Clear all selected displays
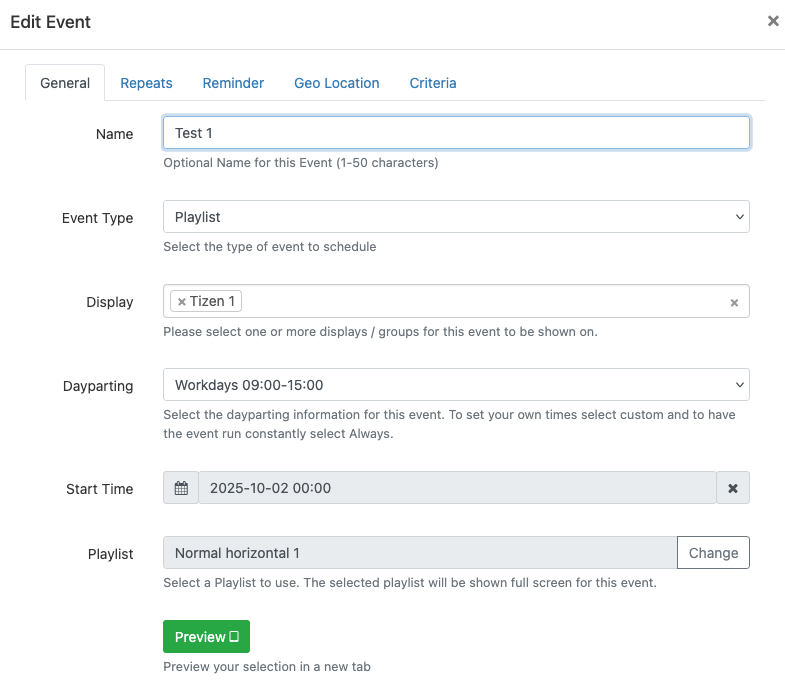The width and height of the screenshot is (785, 696). [x=734, y=302]
